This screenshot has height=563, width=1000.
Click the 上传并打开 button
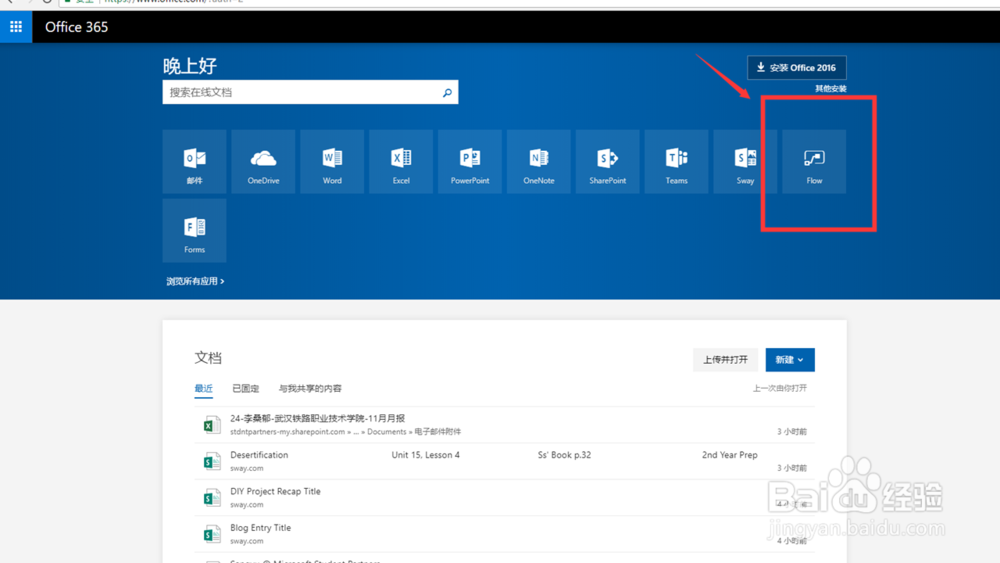coord(725,360)
